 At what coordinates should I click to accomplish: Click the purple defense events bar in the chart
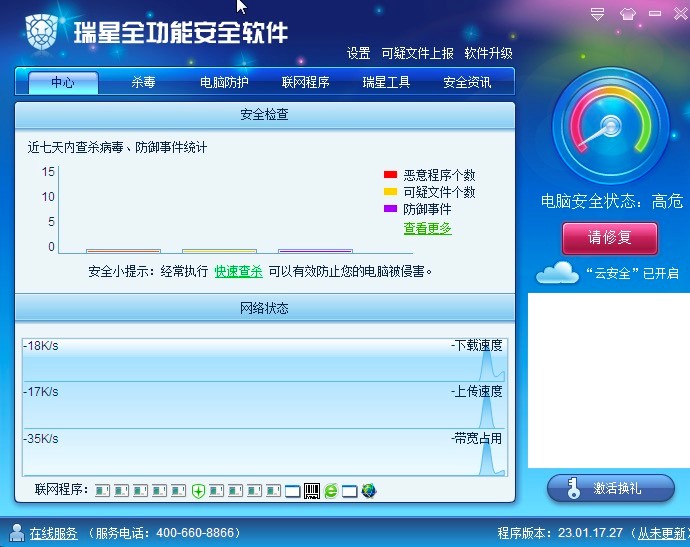point(316,251)
